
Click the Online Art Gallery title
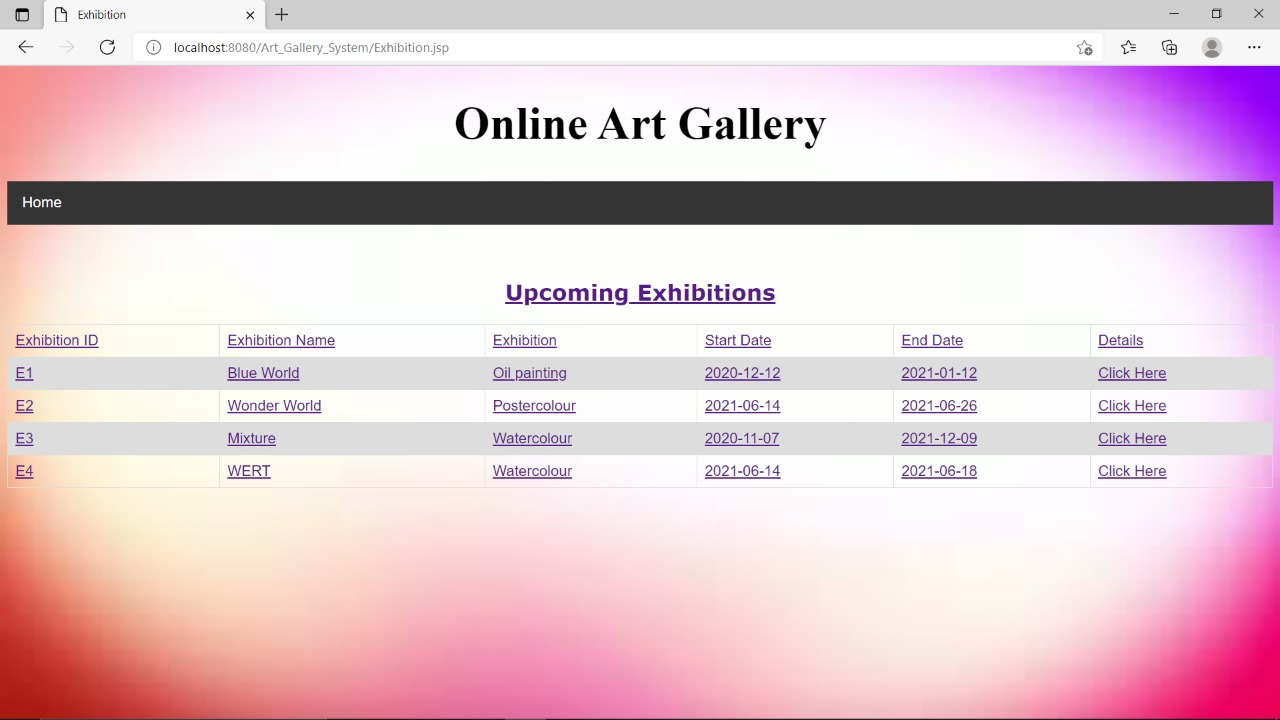click(x=640, y=124)
